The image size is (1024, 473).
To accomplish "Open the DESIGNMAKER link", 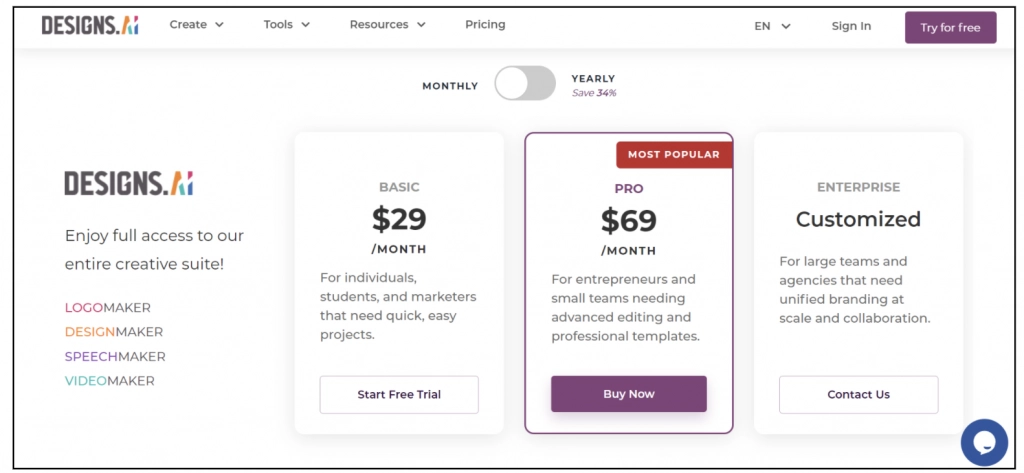I will click(114, 332).
